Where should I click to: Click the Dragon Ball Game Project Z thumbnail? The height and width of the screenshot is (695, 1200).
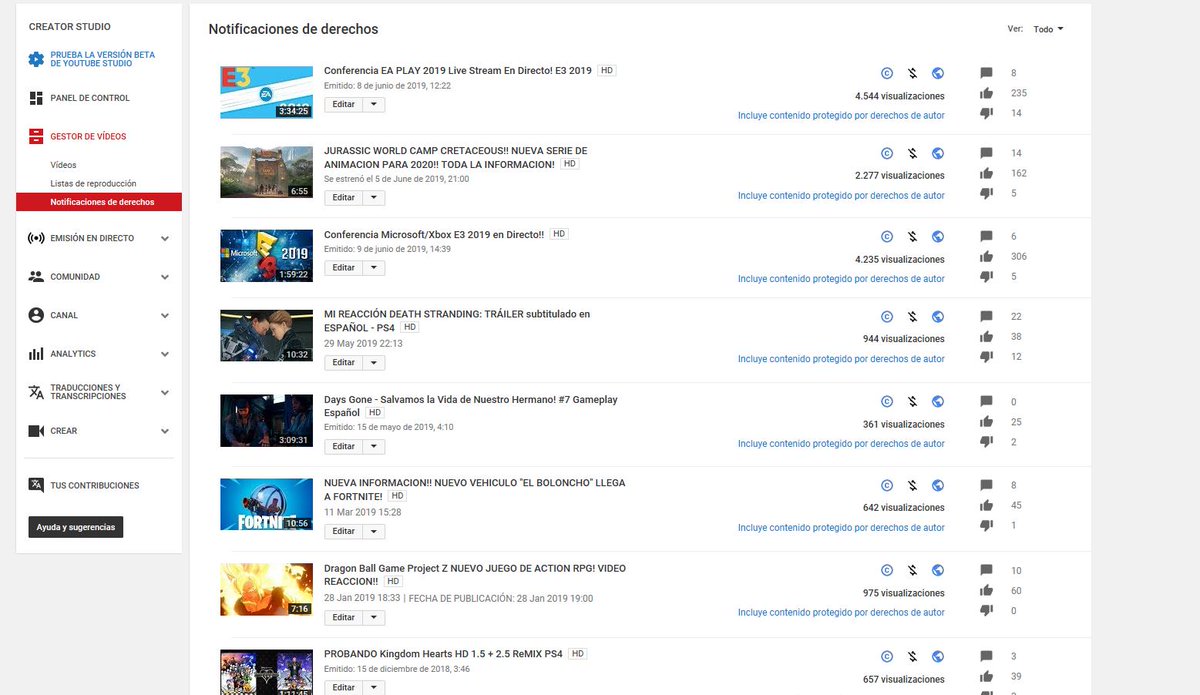tap(266, 589)
